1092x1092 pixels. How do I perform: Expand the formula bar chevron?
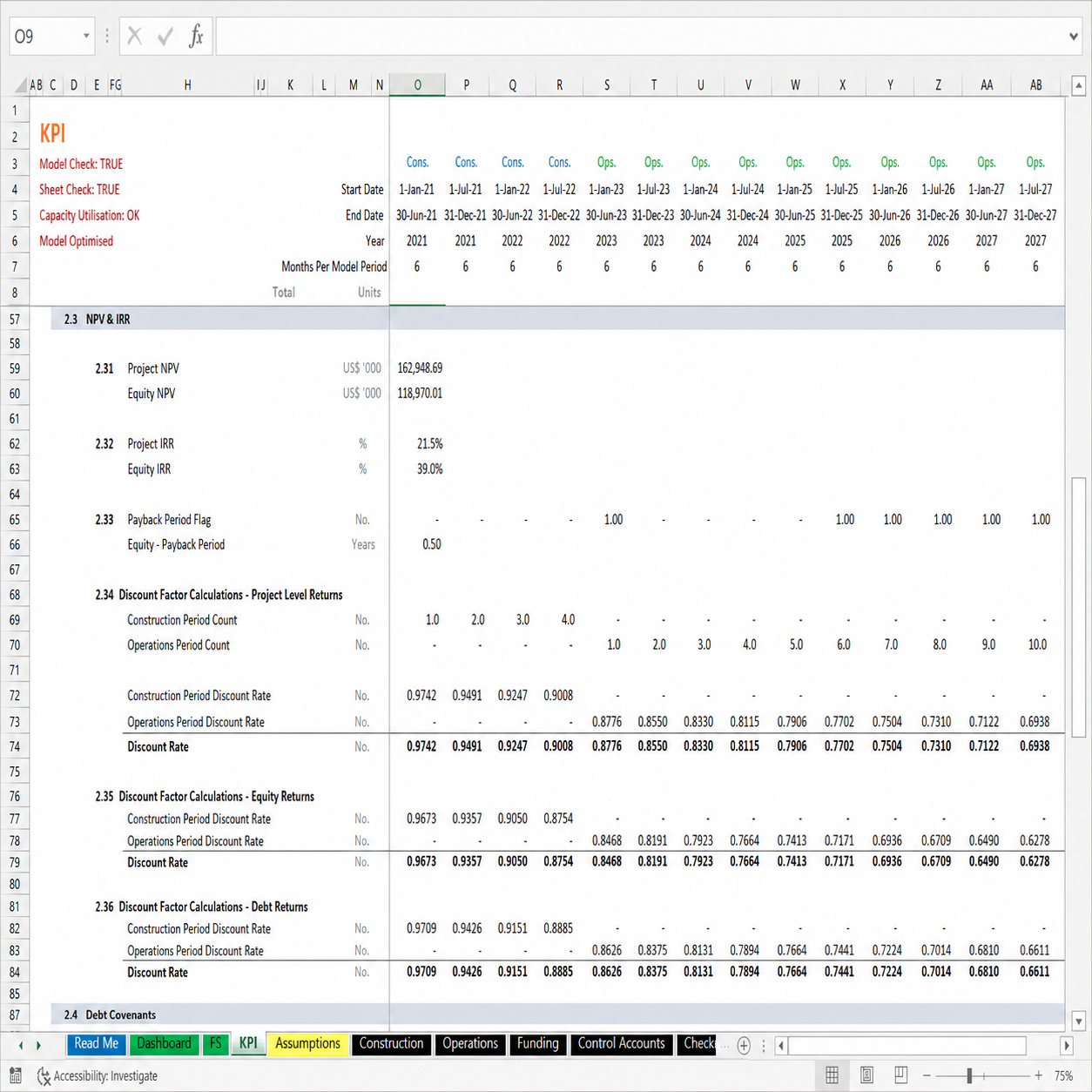pos(1074,37)
